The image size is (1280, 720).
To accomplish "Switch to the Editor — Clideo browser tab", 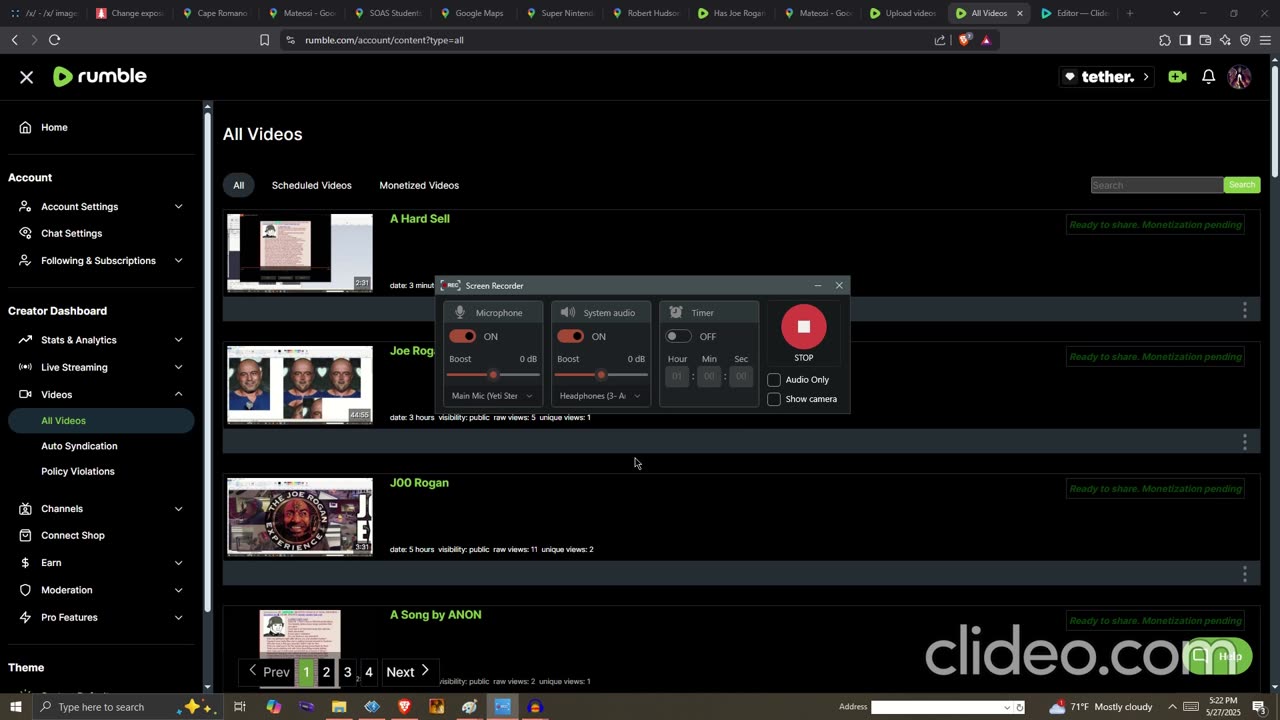I will pyautogui.click(x=1074, y=13).
